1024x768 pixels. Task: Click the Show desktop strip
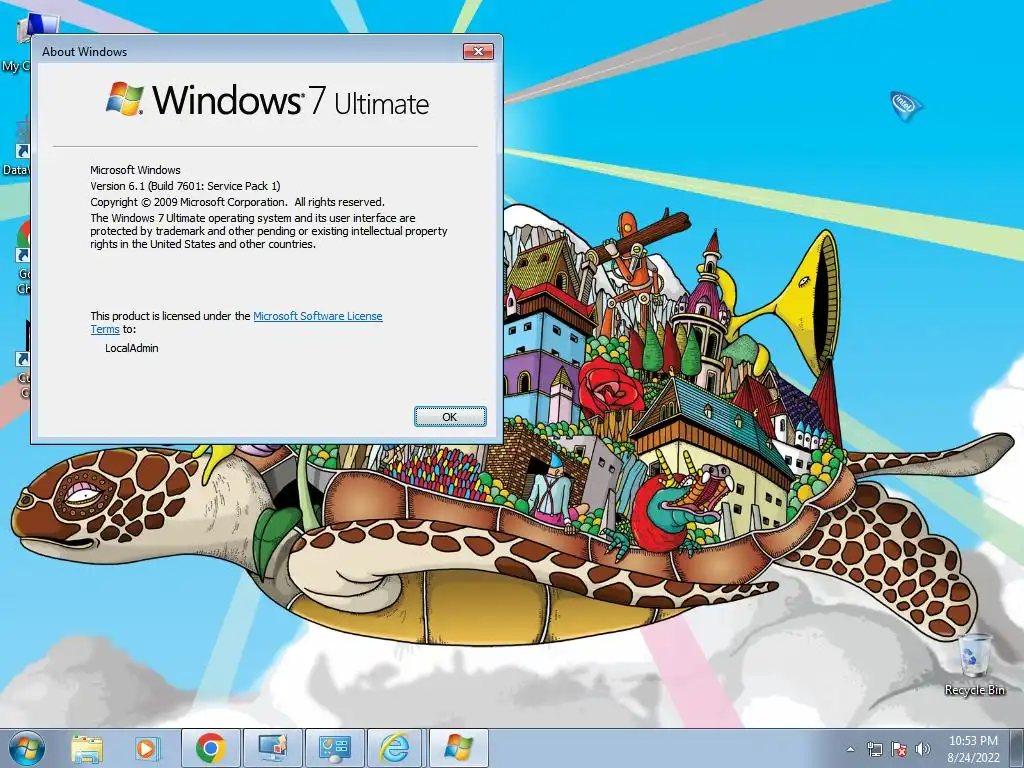coord(1017,749)
